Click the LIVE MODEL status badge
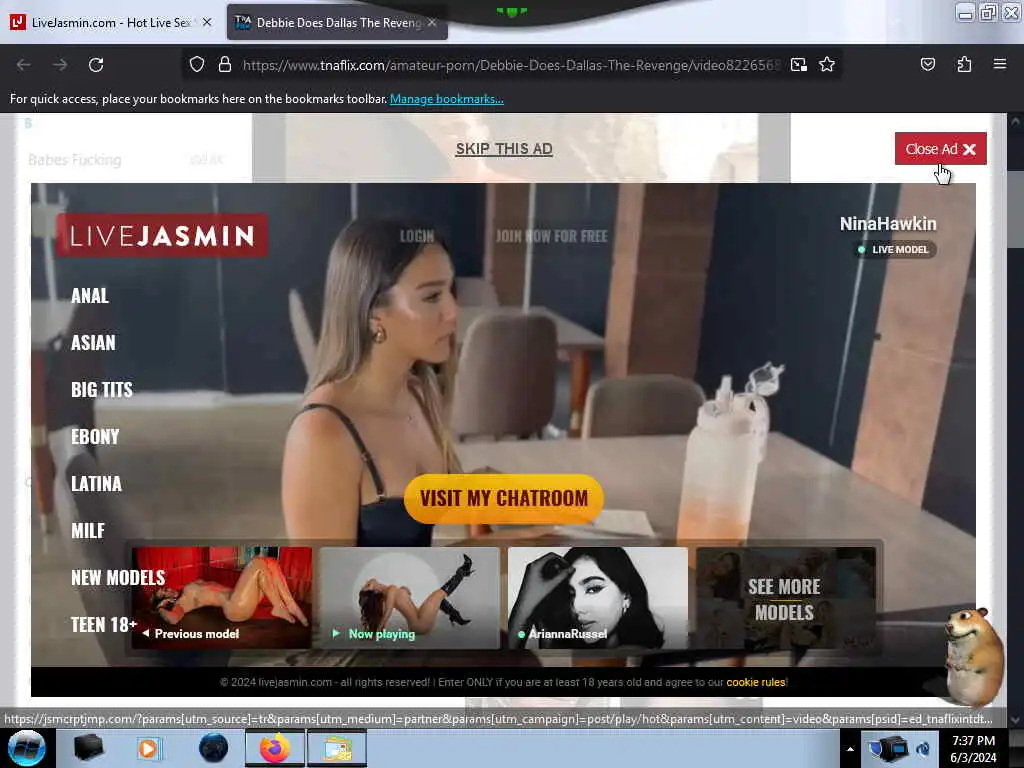This screenshot has height=768, width=1024. [x=895, y=249]
